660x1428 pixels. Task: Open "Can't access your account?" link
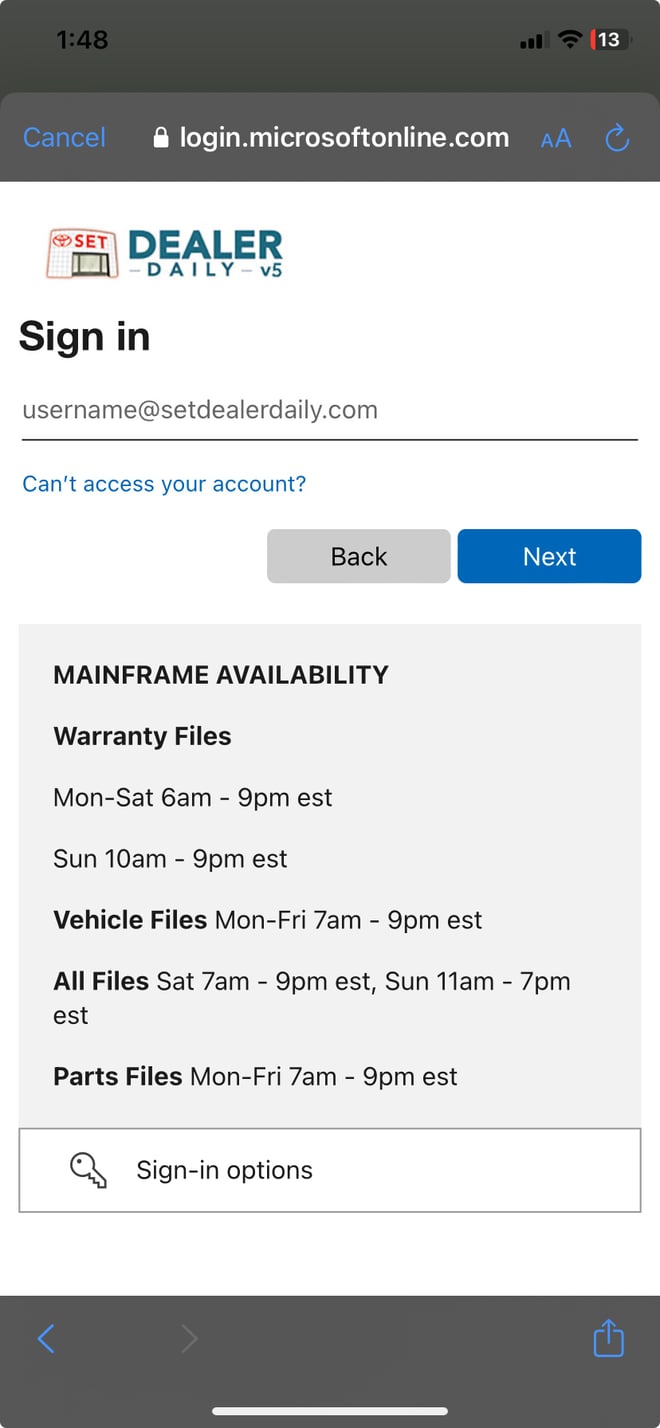click(x=164, y=484)
